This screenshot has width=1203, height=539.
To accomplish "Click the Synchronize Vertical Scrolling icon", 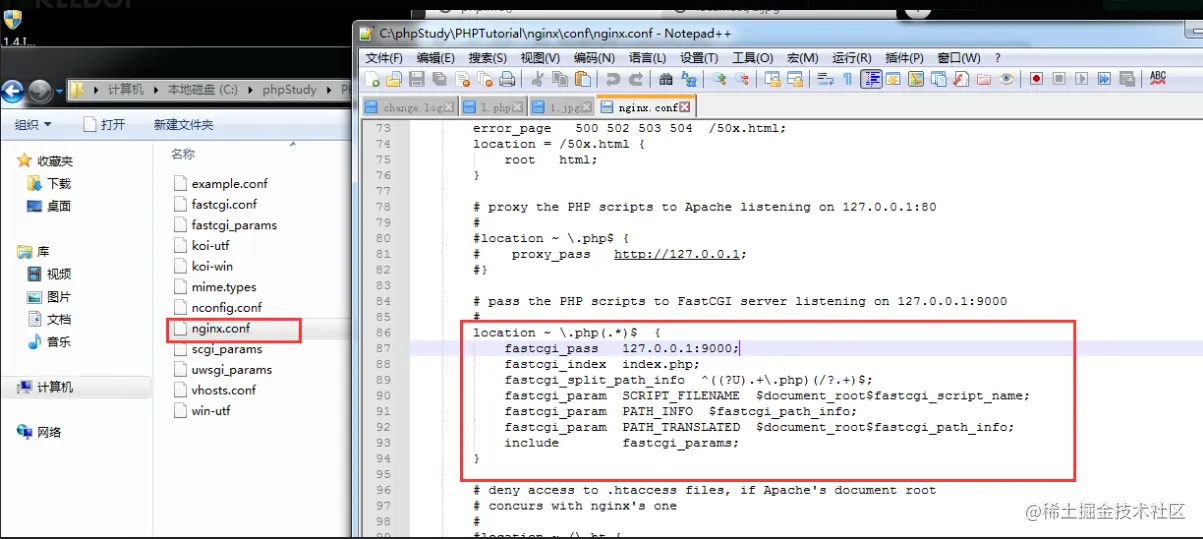I will 772,79.
